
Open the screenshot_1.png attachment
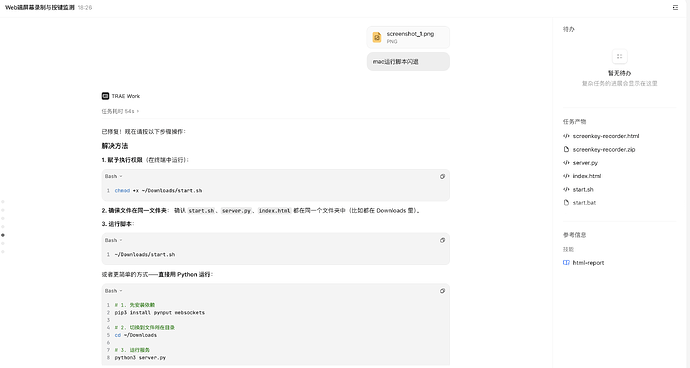click(408, 37)
